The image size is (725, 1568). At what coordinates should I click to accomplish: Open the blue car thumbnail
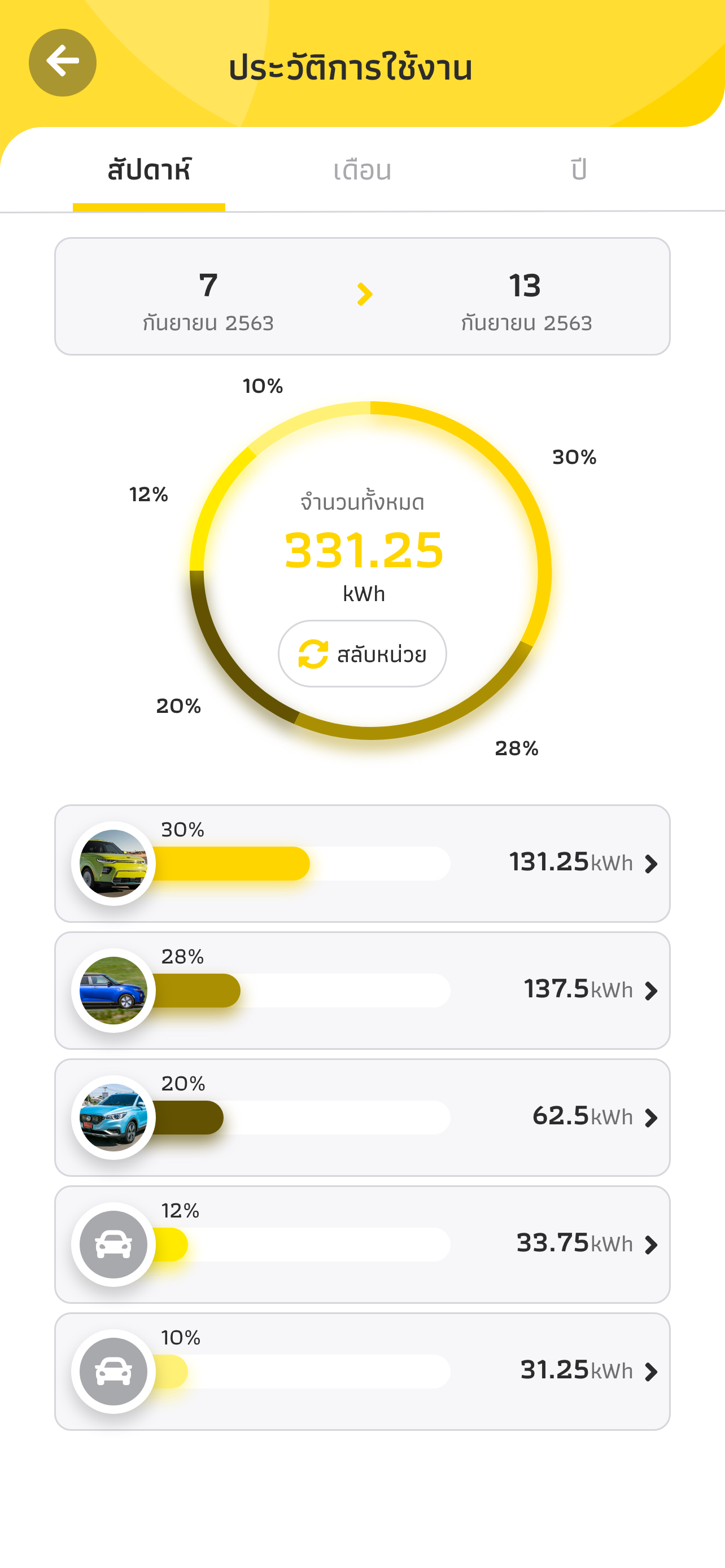(113, 991)
